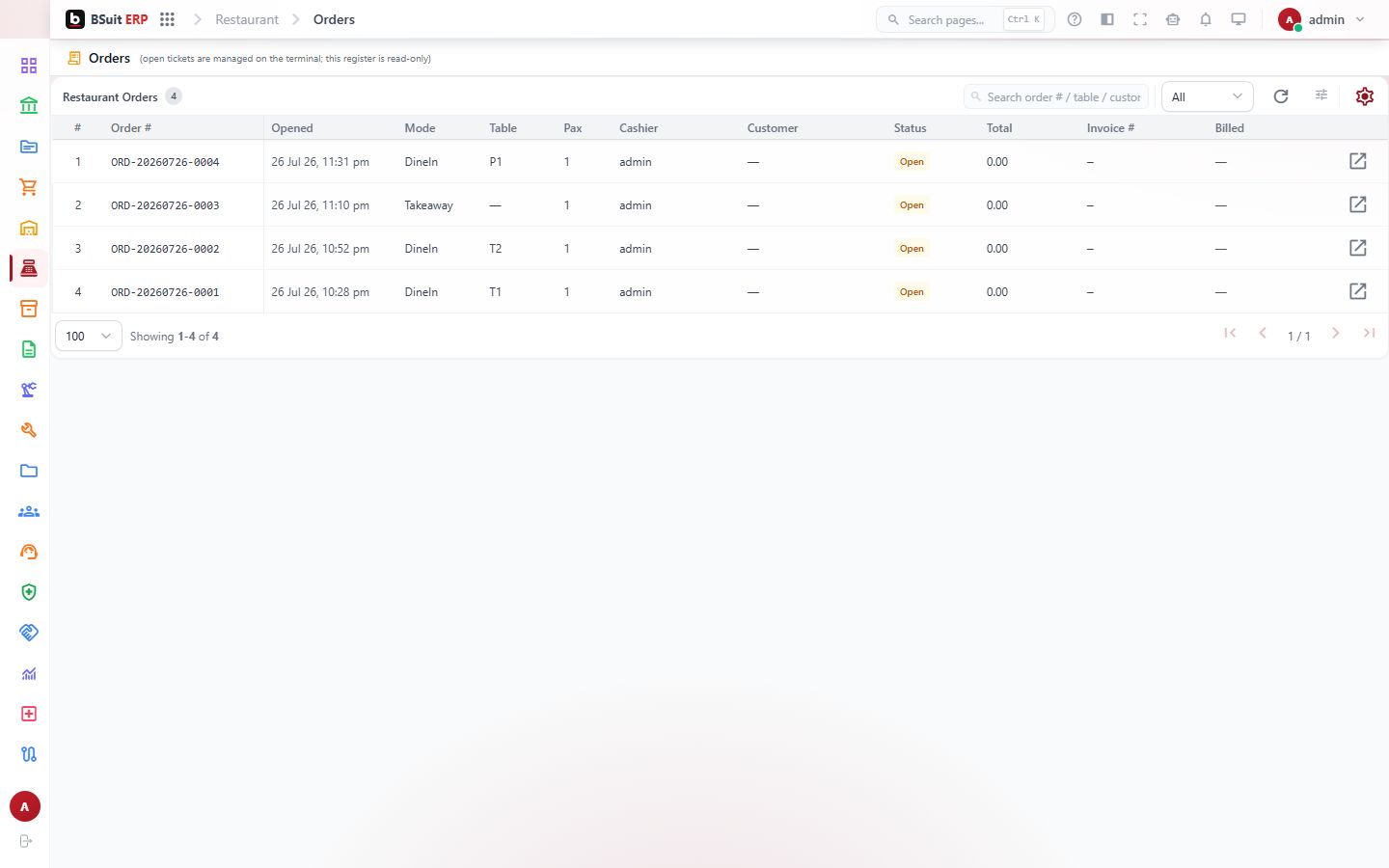The height and width of the screenshot is (868, 1389).
Task: Open the bank building module icon
Action: pyautogui.click(x=29, y=106)
